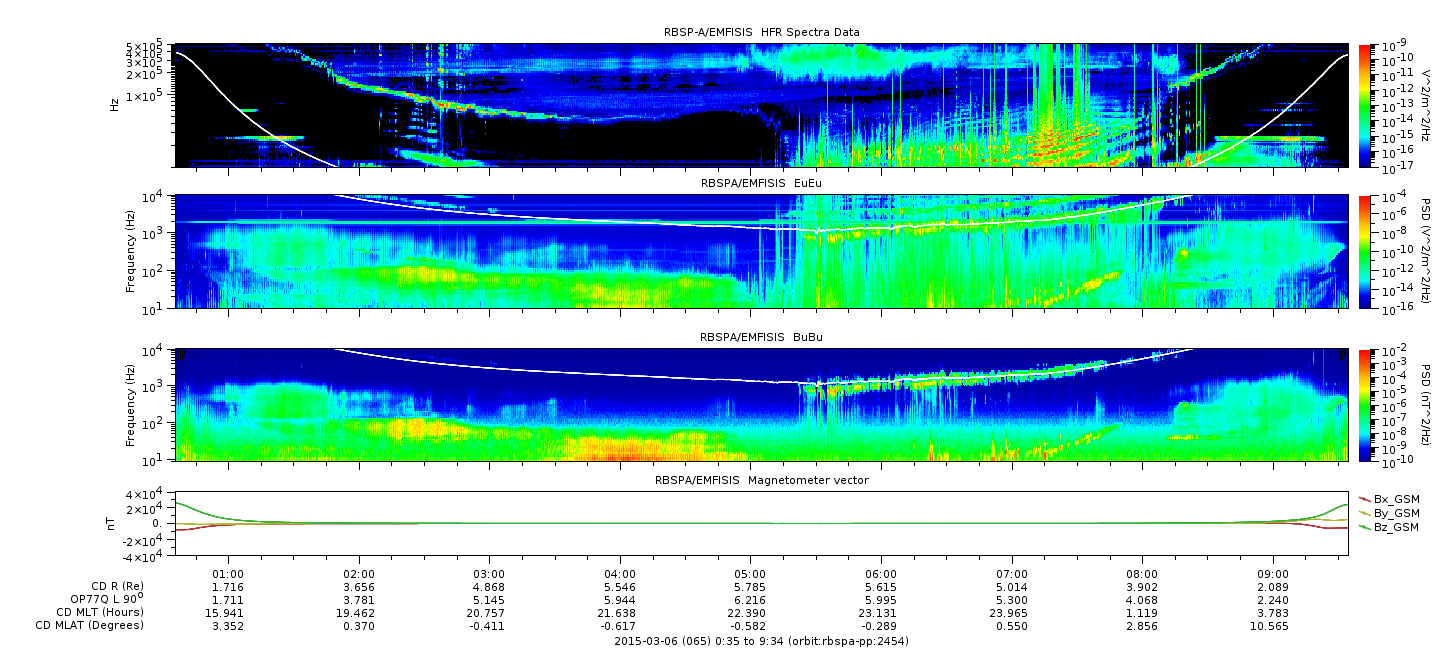Click the BuBu PSD color scale
Viewport: 1447px width, 658px height.
(1365, 404)
